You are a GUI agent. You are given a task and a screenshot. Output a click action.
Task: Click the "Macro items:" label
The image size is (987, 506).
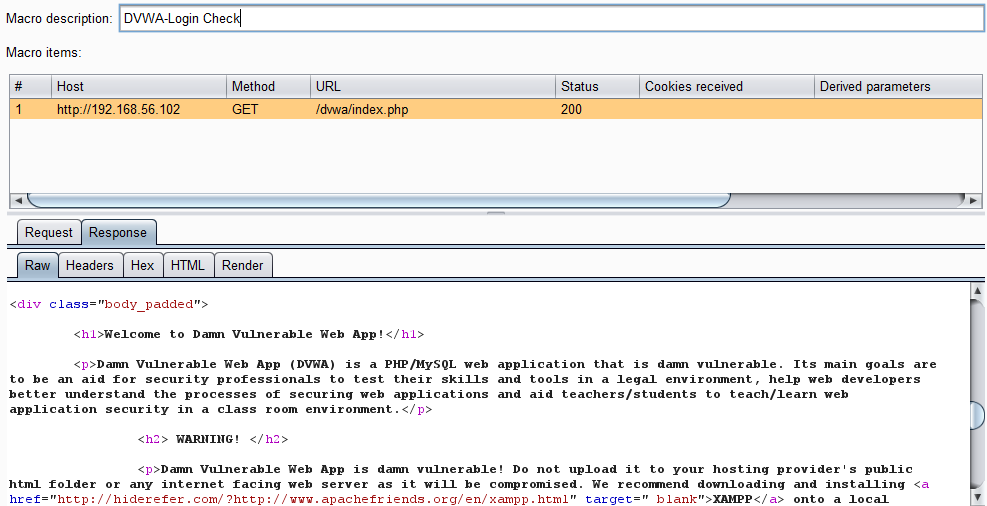tap(43, 53)
